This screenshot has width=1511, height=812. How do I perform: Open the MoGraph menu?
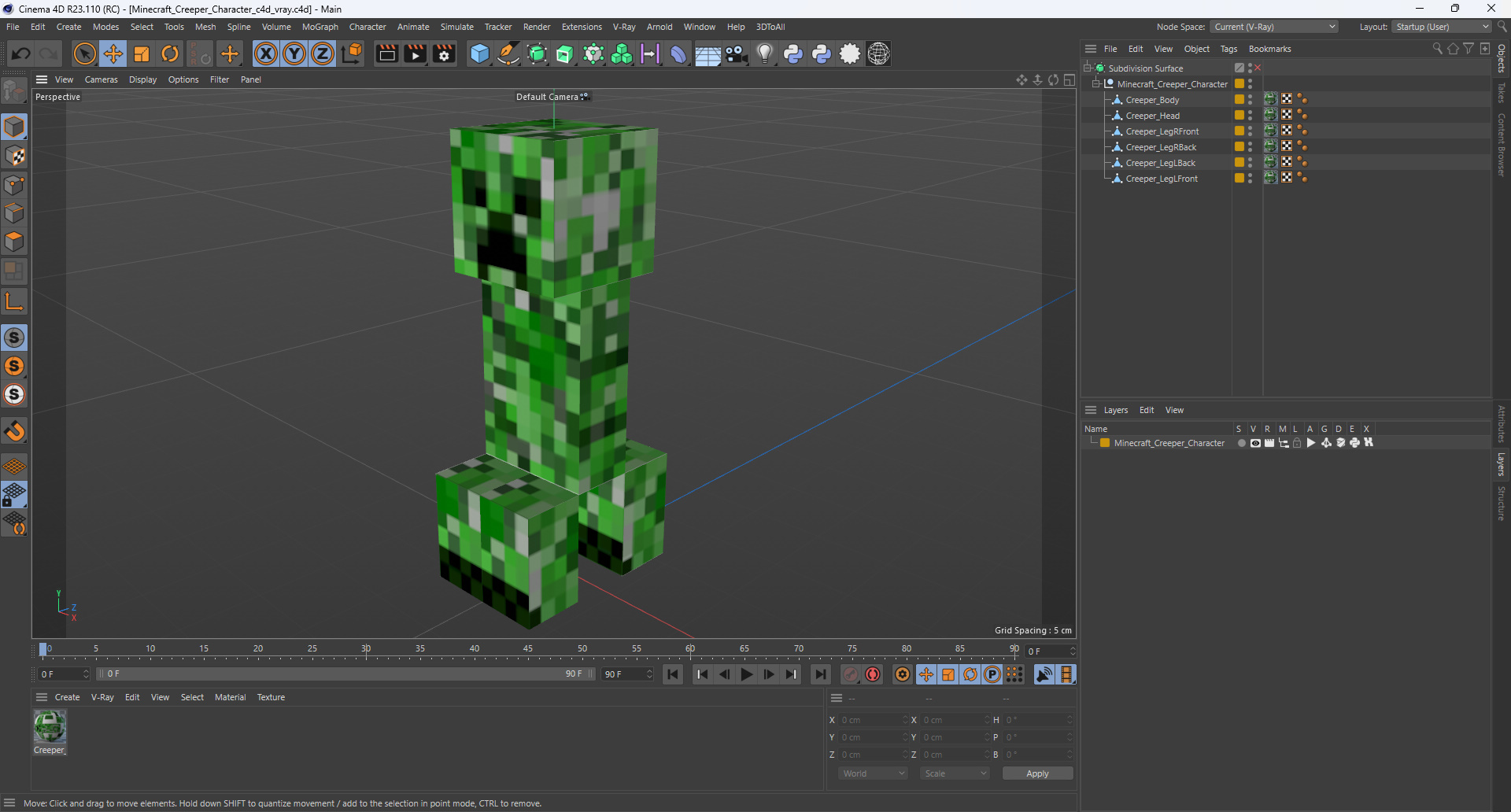320,27
